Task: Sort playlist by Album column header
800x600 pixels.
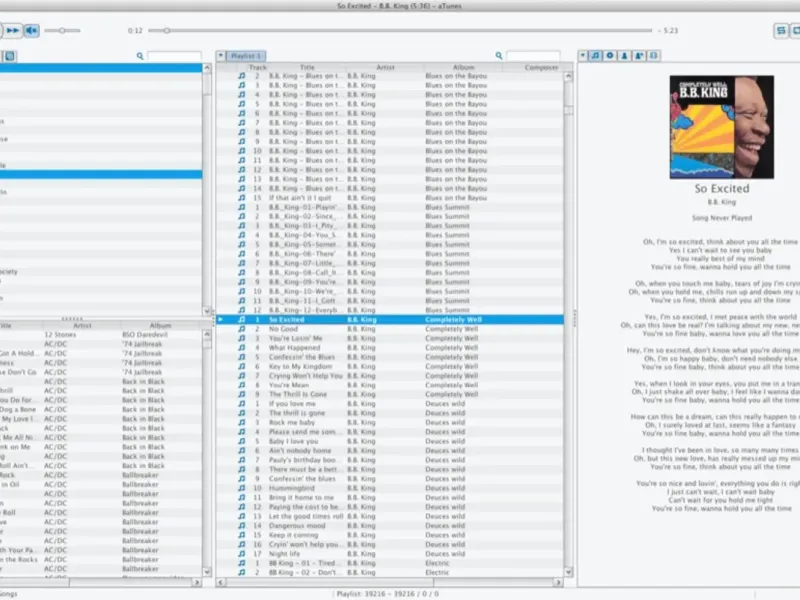Action: click(x=463, y=67)
